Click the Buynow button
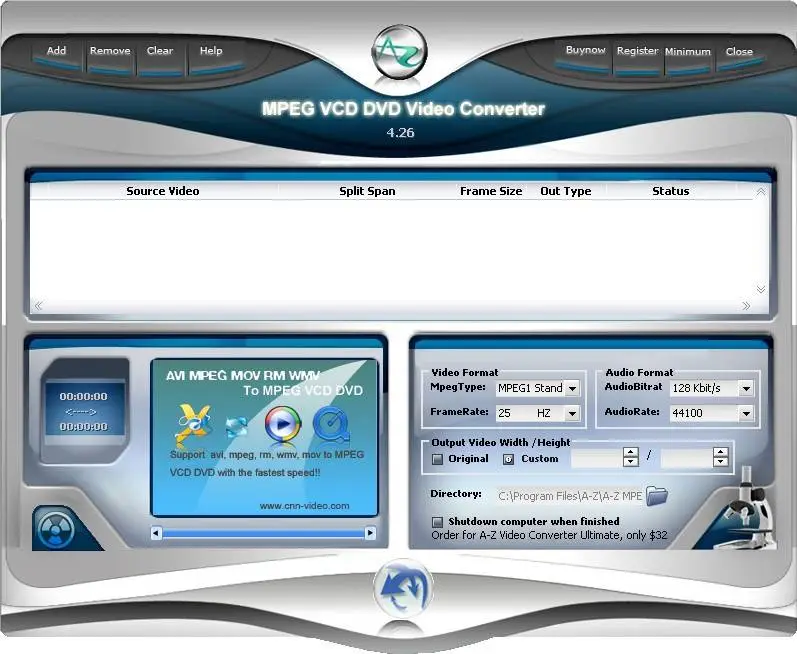The height and width of the screenshot is (654, 797). pyautogui.click(x=586, y=50)
